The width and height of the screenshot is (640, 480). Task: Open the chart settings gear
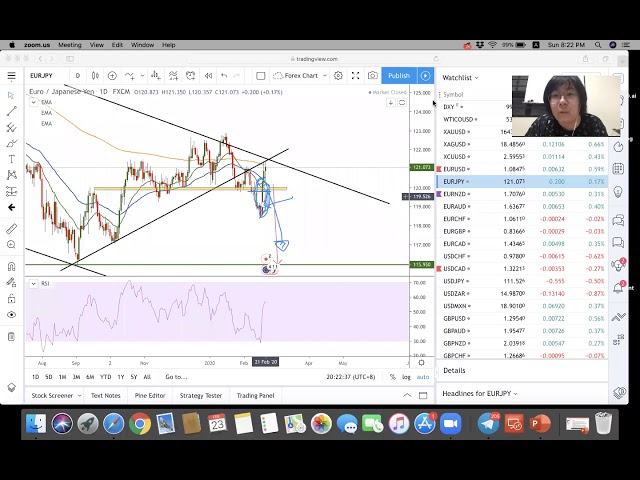[338, 76]
